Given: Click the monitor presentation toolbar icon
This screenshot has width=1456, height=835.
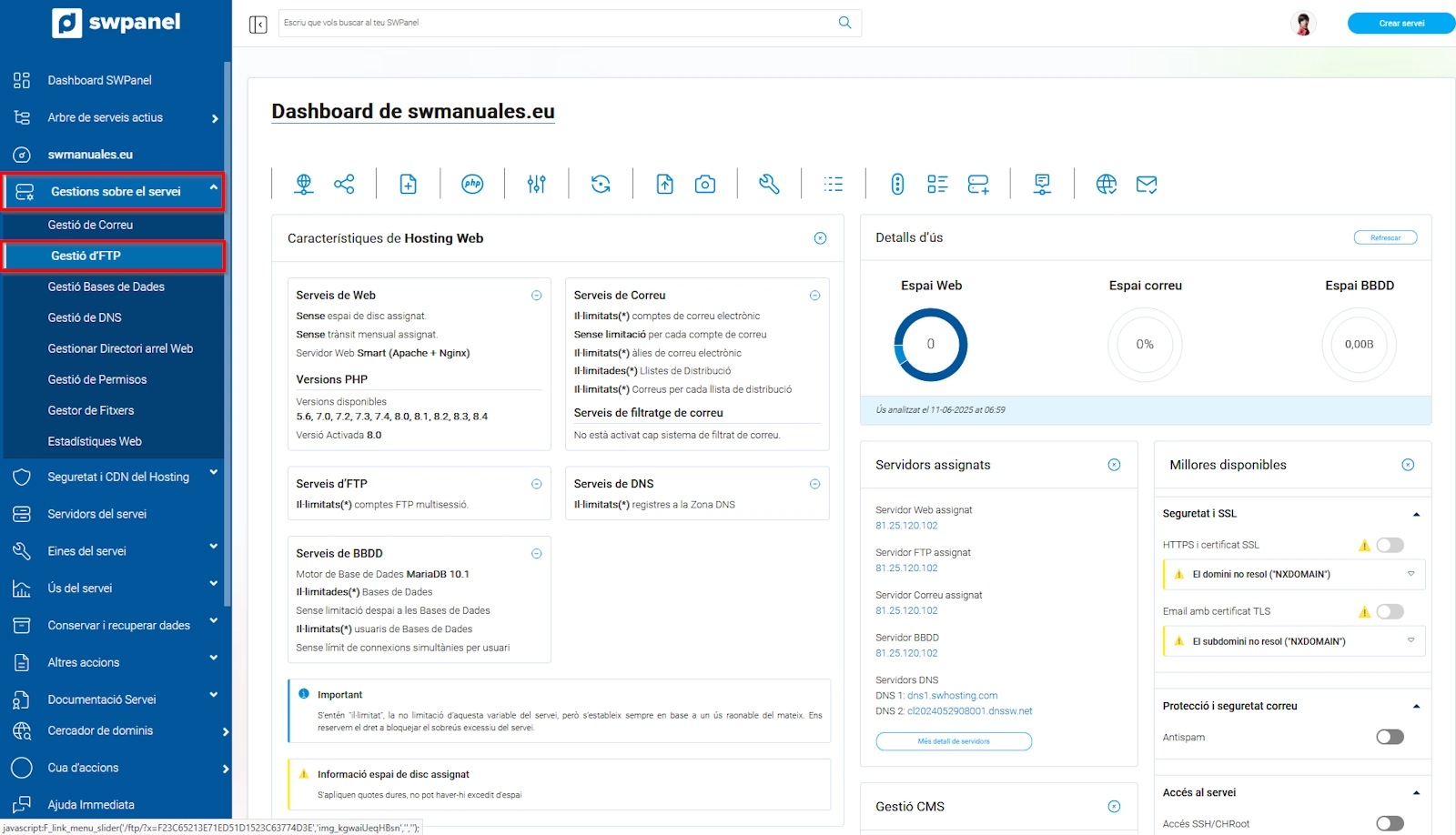Looking at the screenshot, I should (1042, 184).
